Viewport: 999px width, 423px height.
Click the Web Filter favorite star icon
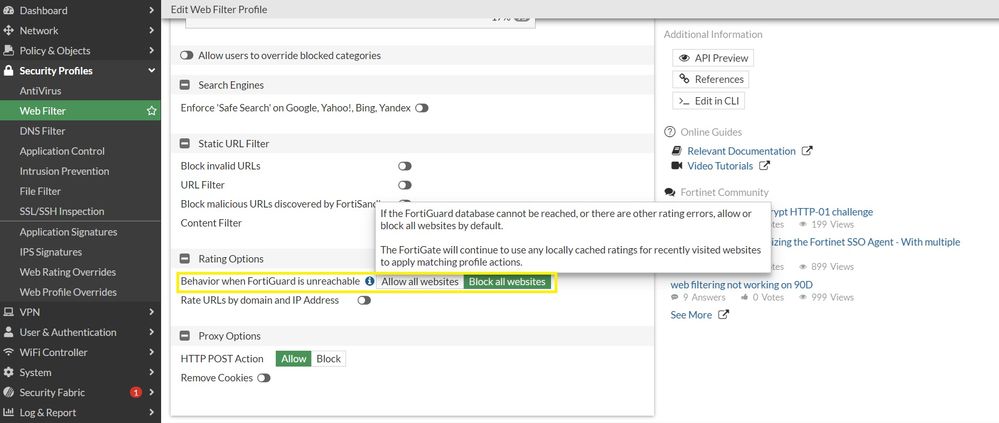(151, 111)
